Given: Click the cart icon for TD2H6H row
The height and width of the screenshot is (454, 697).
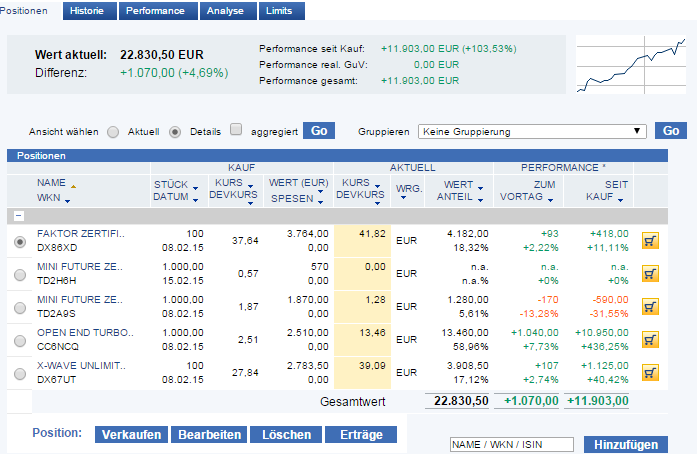Looking at the screenshot, I should (x=650, y=273).
